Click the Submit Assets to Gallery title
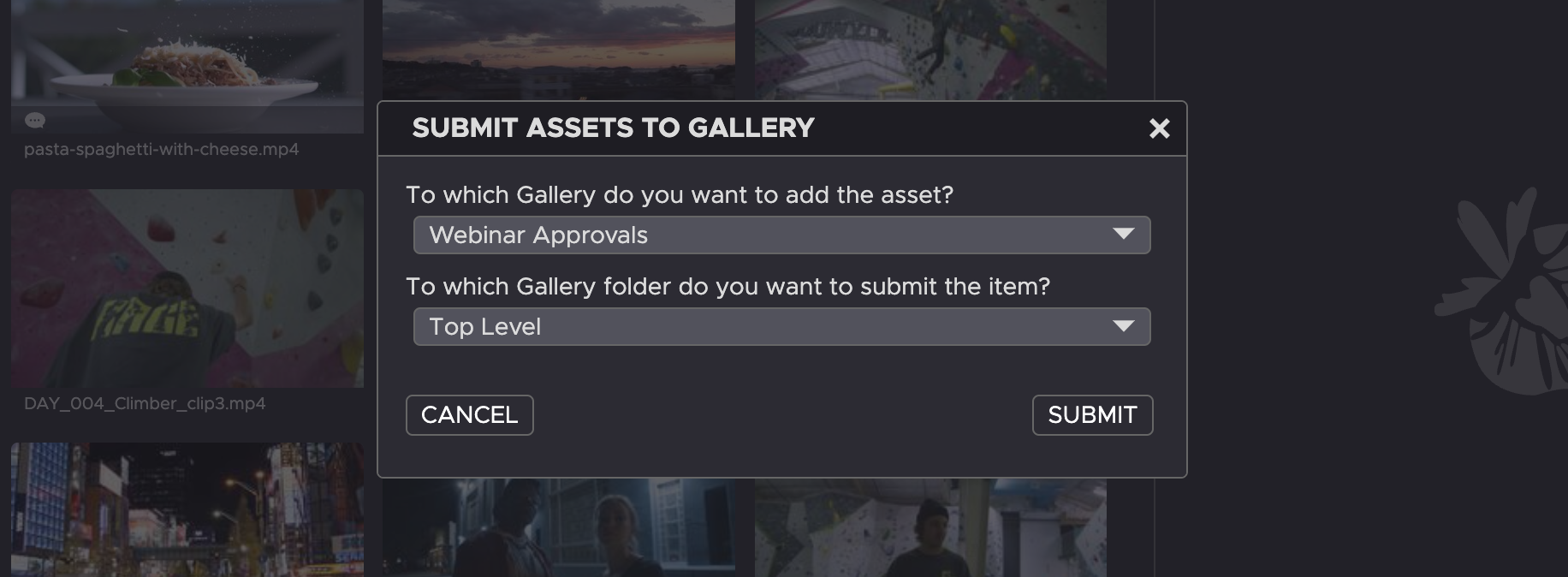 click(613, 128)
